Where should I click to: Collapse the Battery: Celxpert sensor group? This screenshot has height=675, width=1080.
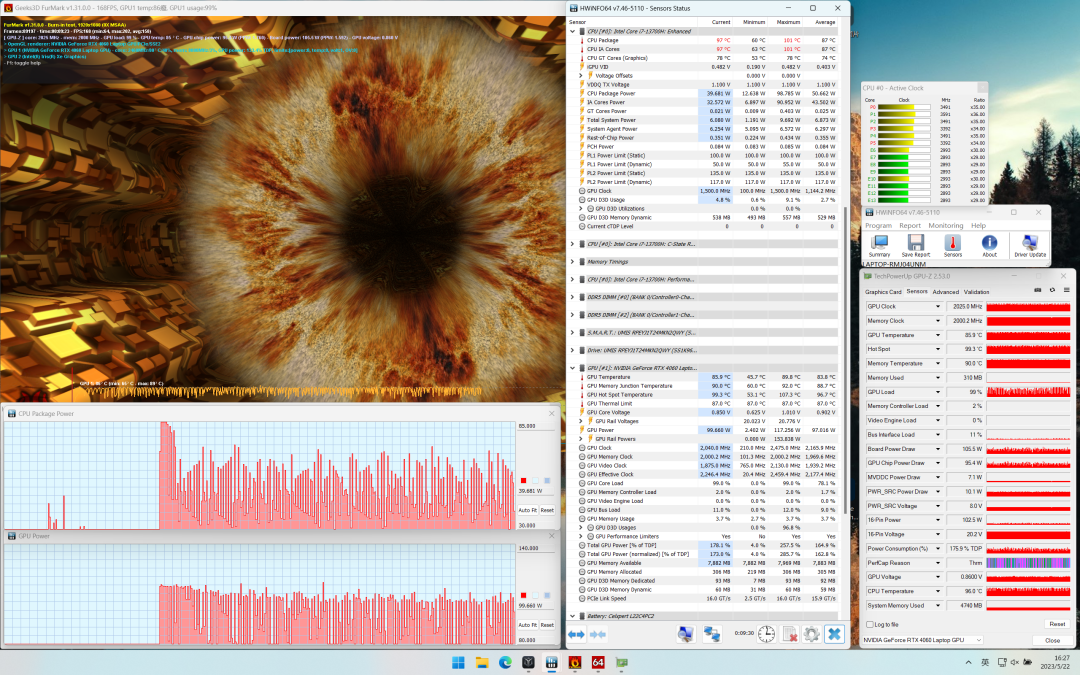[x=572, y=616]
